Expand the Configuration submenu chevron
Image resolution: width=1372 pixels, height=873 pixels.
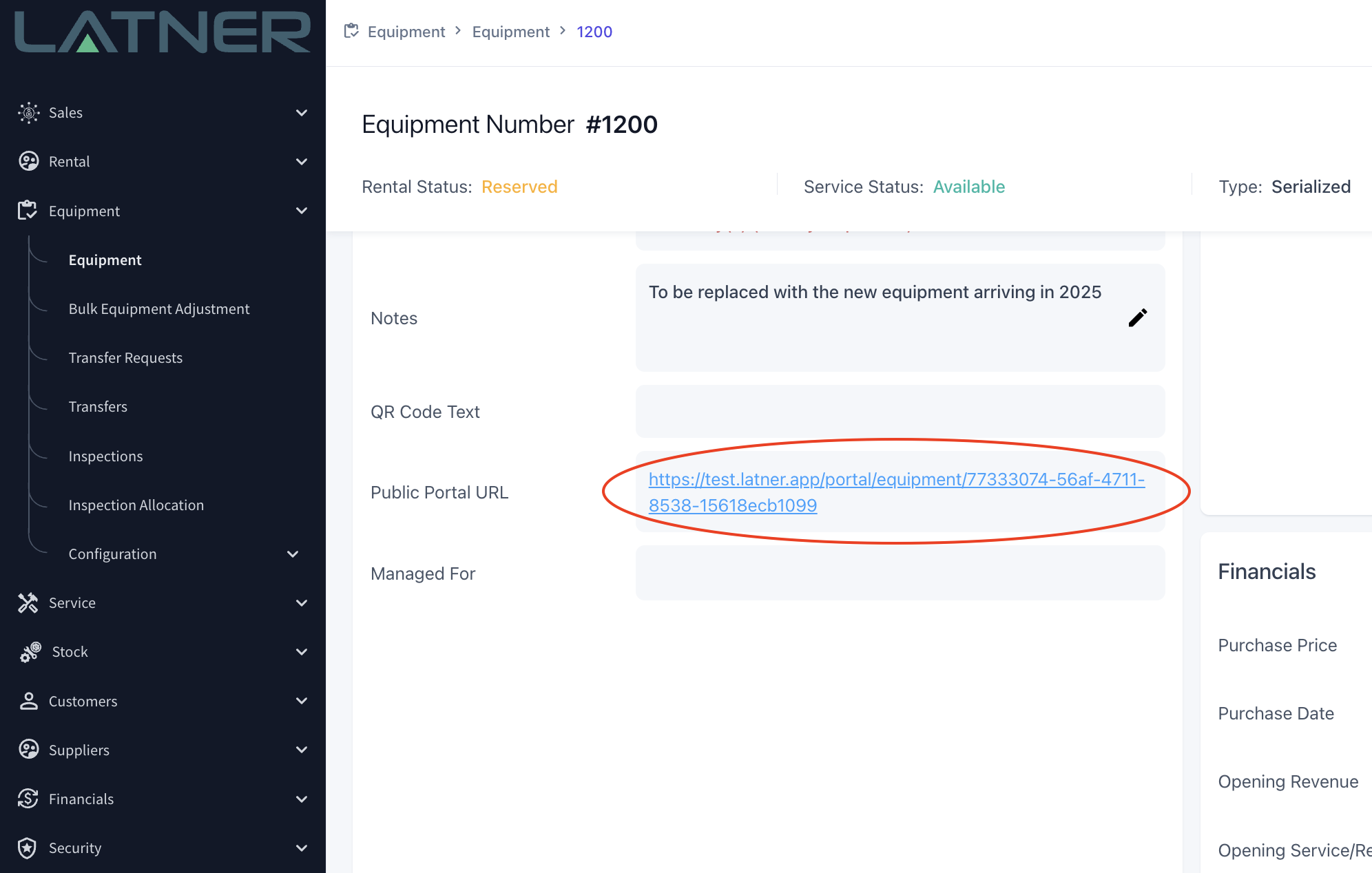click(x=293, y=554)
